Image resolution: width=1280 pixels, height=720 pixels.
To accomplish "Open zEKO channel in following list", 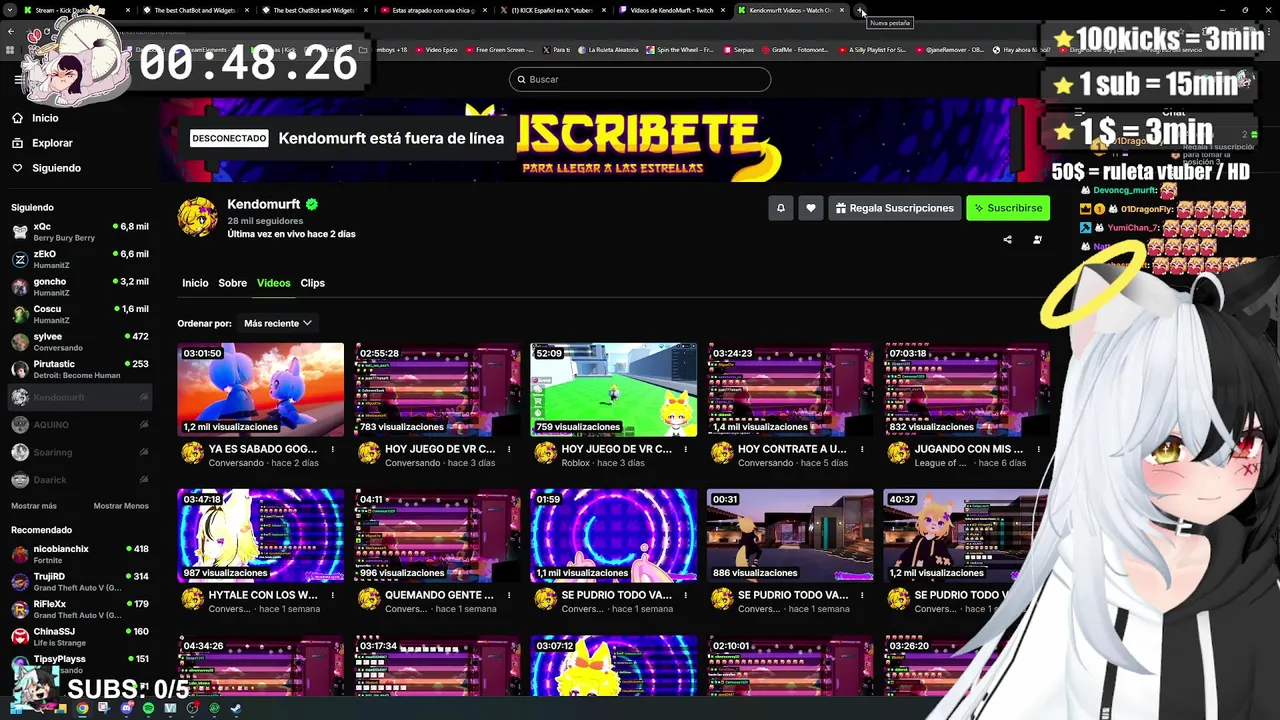I will (80, 259).
